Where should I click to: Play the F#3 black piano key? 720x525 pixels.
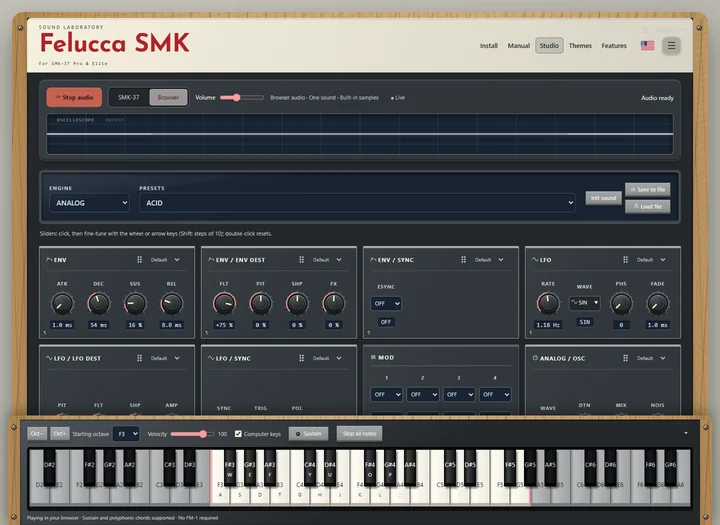(230, 468)
